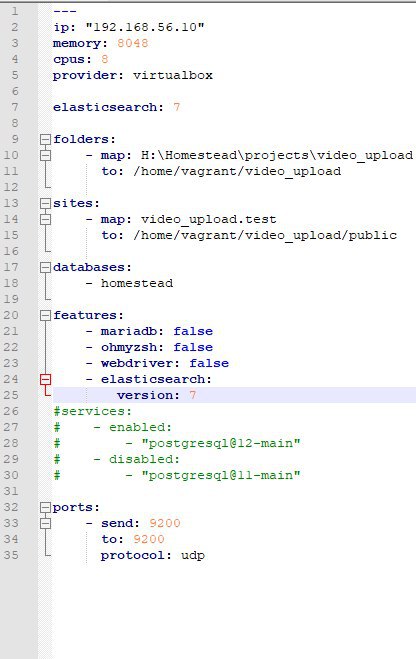Click line number 1 in the margin
This screenshot has width=416, height=659.
pyautogui.click(x=15, y=11)
